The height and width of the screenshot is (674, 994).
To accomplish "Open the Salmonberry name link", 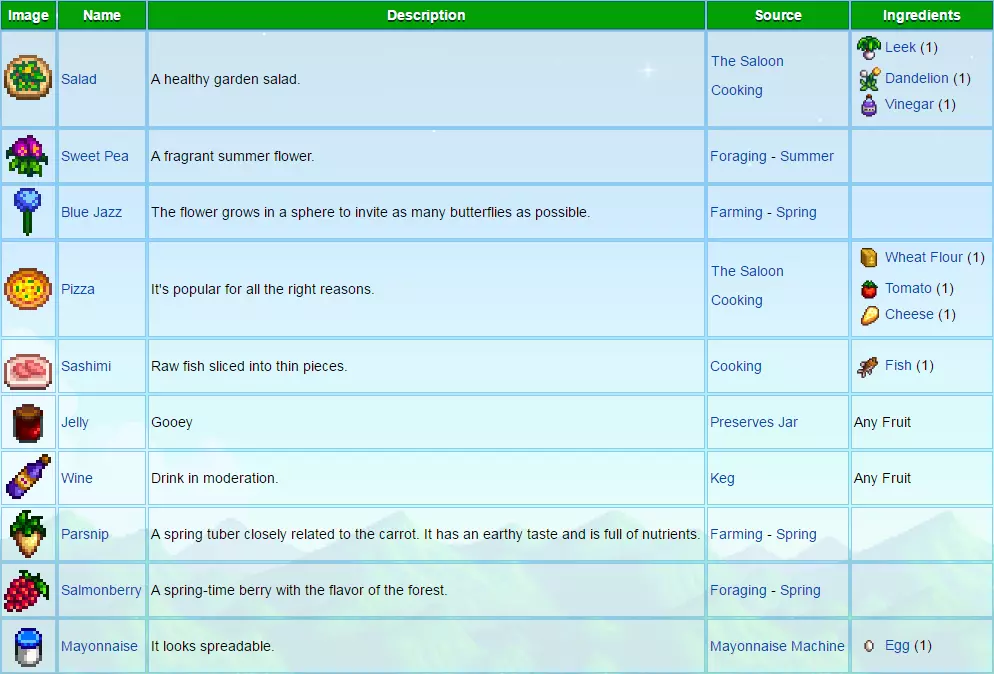I will click(101, 590).
